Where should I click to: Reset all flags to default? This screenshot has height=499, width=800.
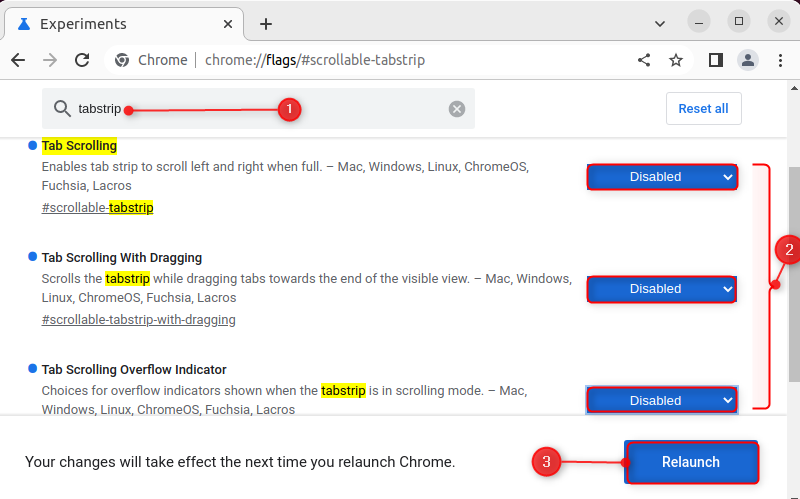[x=704, y=109]
